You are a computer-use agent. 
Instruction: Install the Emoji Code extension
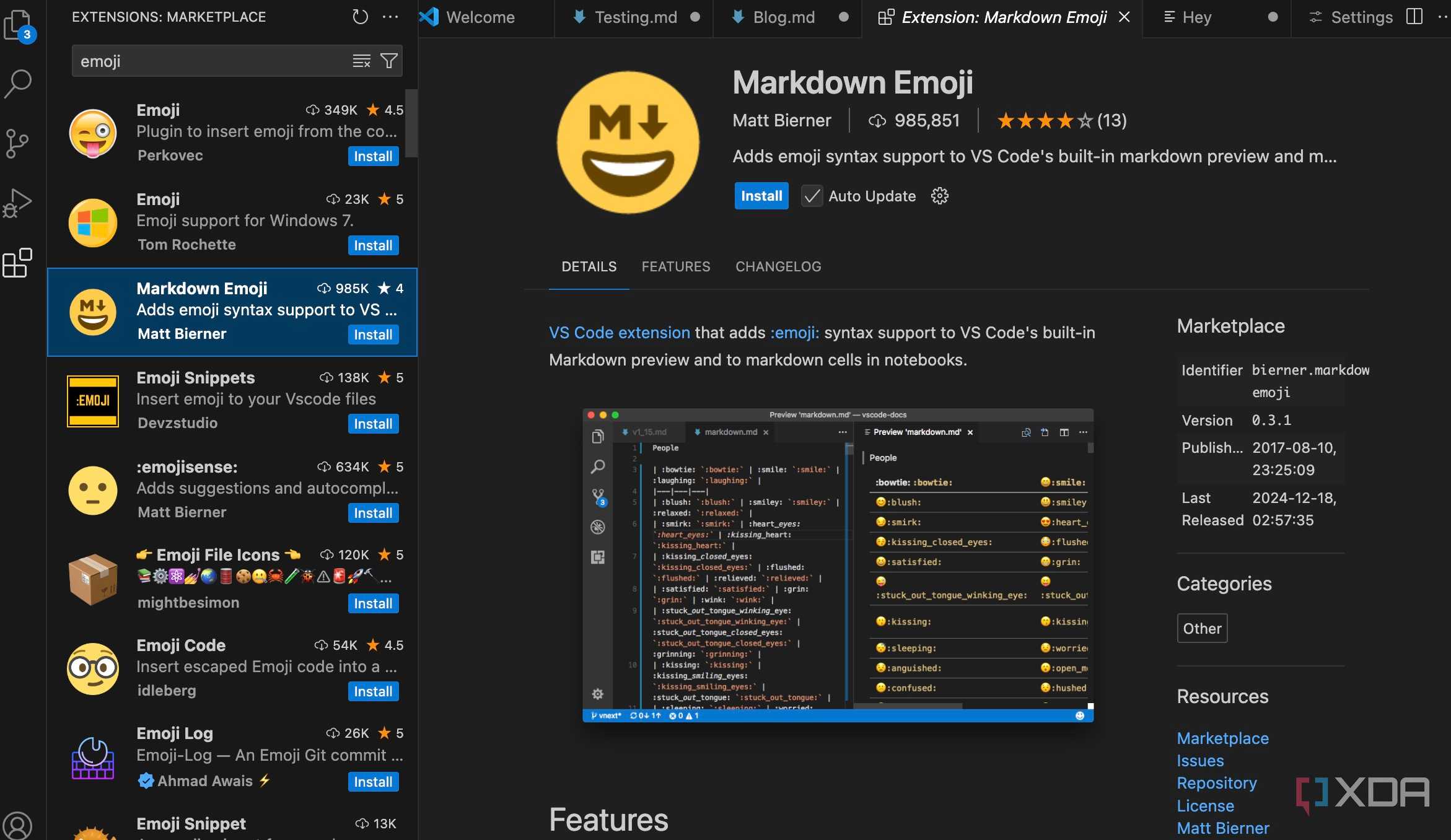(x=373, y=691)
